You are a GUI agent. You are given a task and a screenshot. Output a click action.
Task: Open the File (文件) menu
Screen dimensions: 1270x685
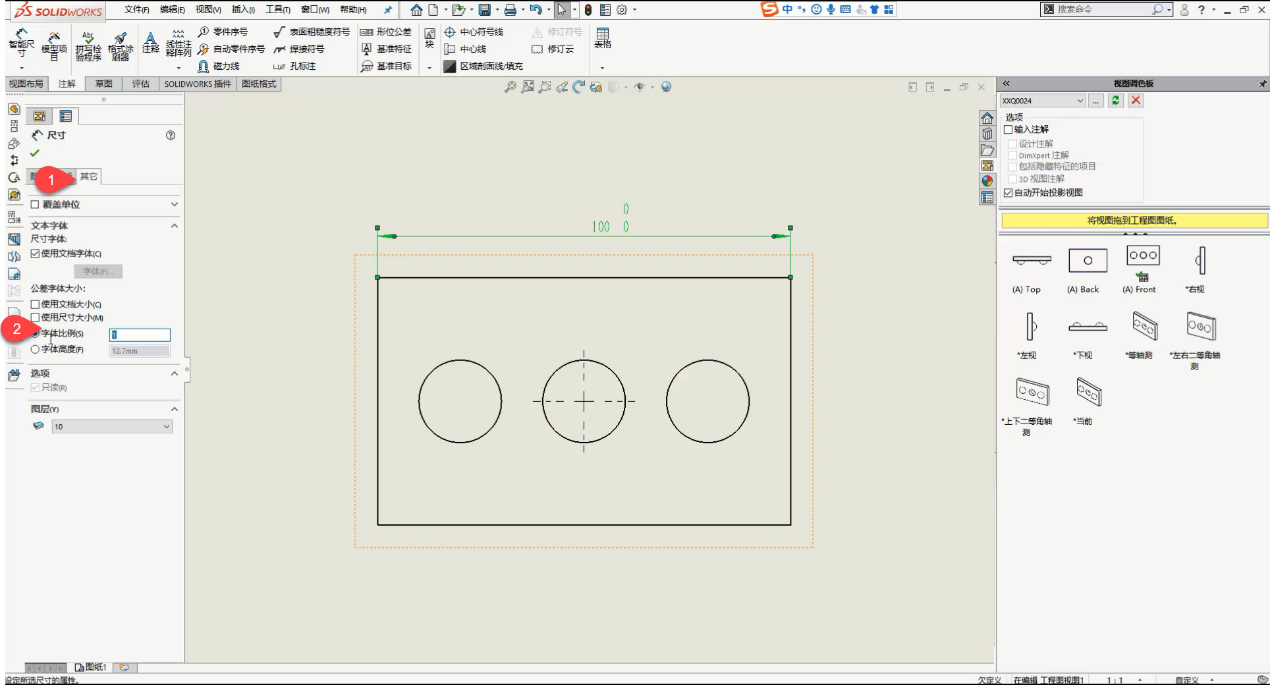point(136,10)
